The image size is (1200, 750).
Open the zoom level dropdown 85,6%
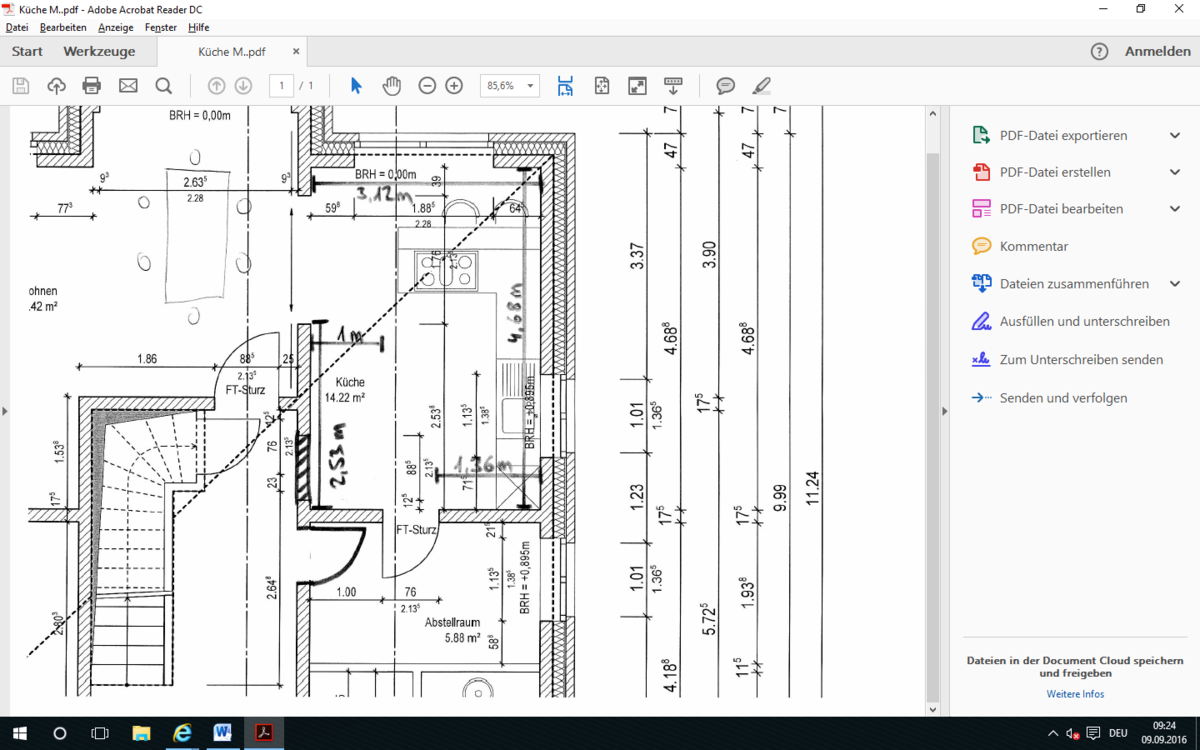coord(509,86)
